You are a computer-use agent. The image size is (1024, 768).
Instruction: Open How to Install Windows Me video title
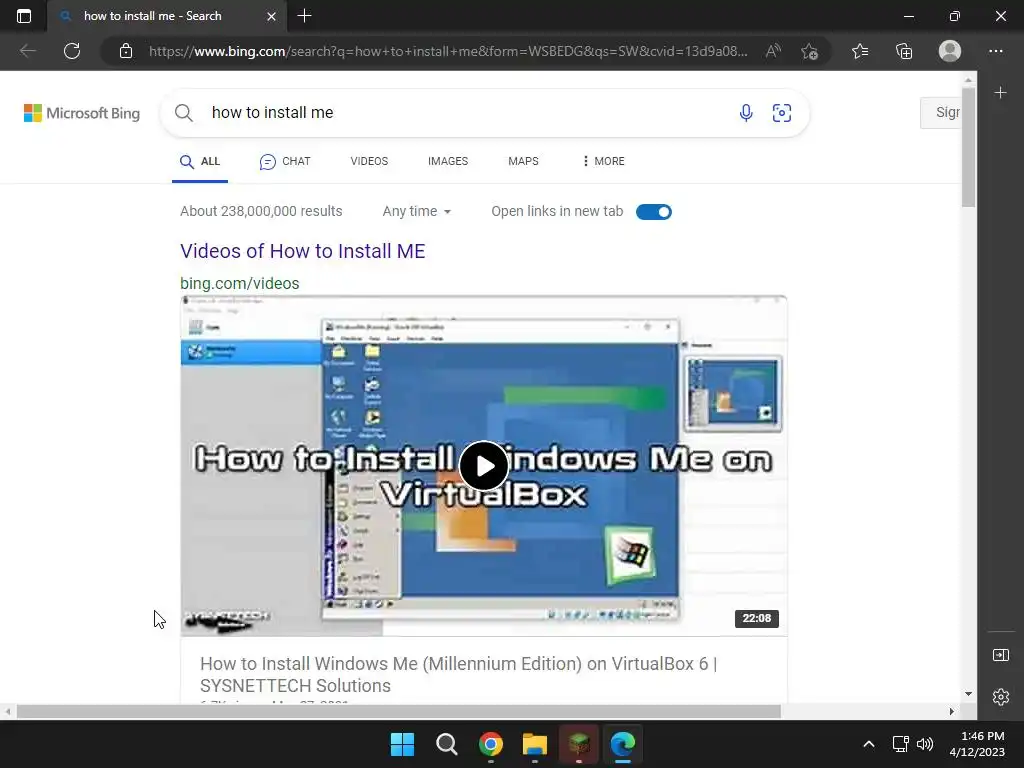[x=458, y=675]
